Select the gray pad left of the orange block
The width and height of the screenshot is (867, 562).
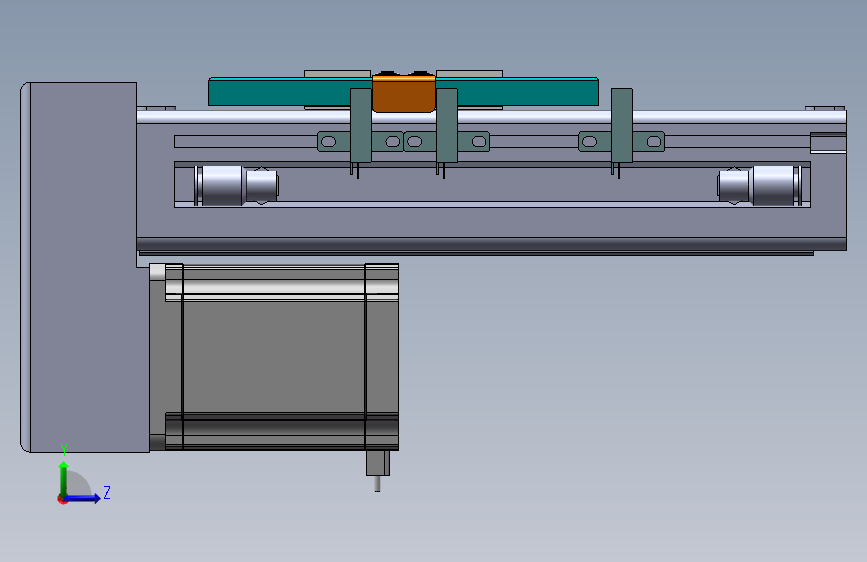(x=337, y=74)
